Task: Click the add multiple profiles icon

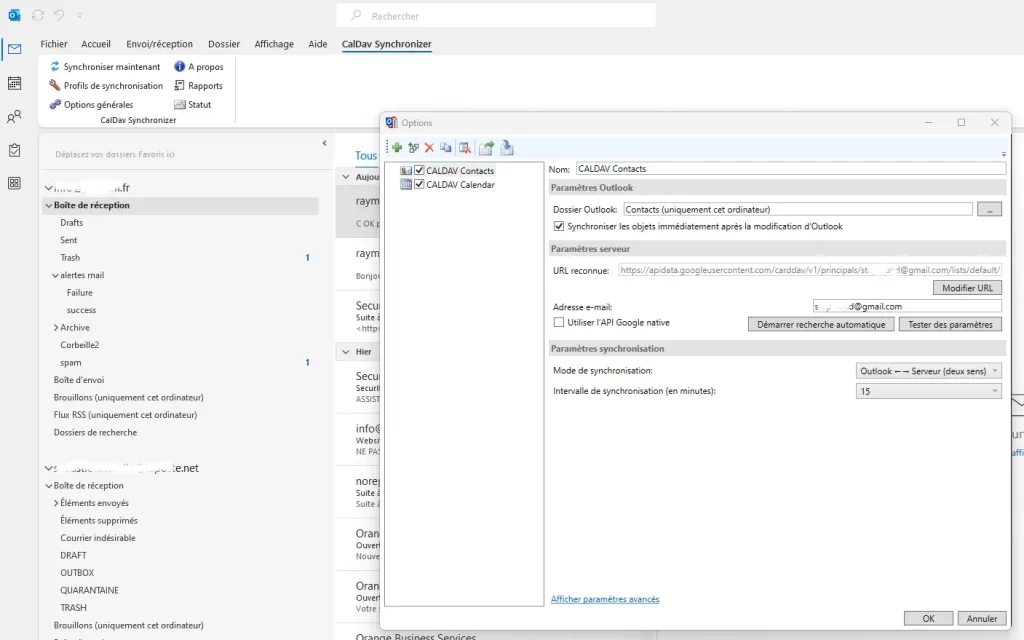Action: click(x=413, y=148)
